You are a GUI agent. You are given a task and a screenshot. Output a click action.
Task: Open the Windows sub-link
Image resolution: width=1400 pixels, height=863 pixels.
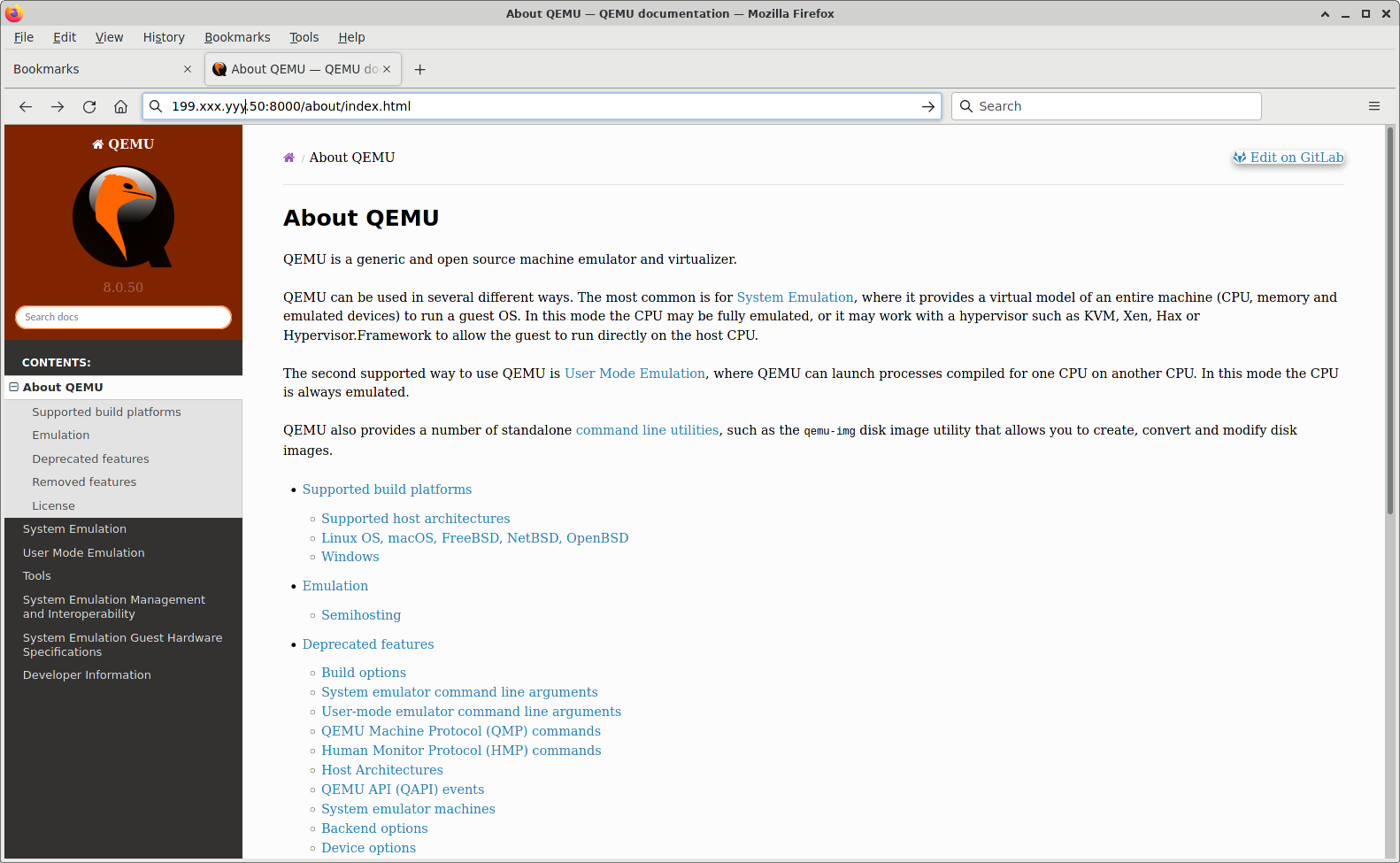[350, 557]
